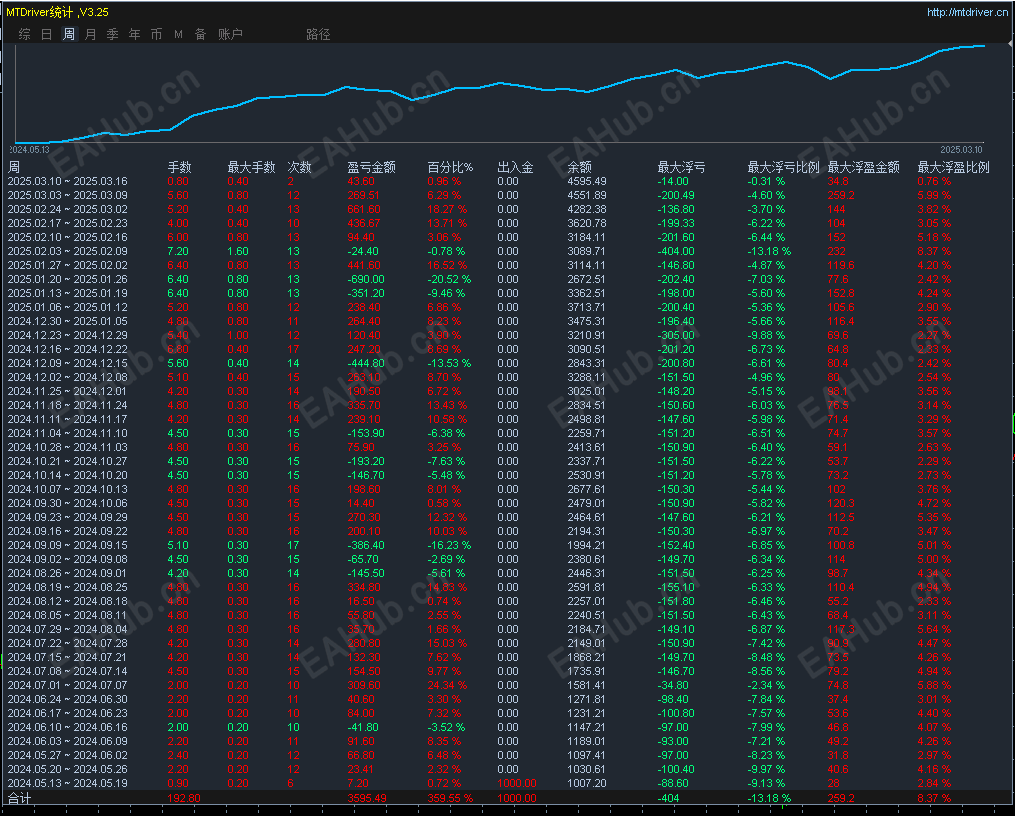The image size is (1015, 816).
Task: Open the 月 monthly statistics tab
Action: click(90, 34)
